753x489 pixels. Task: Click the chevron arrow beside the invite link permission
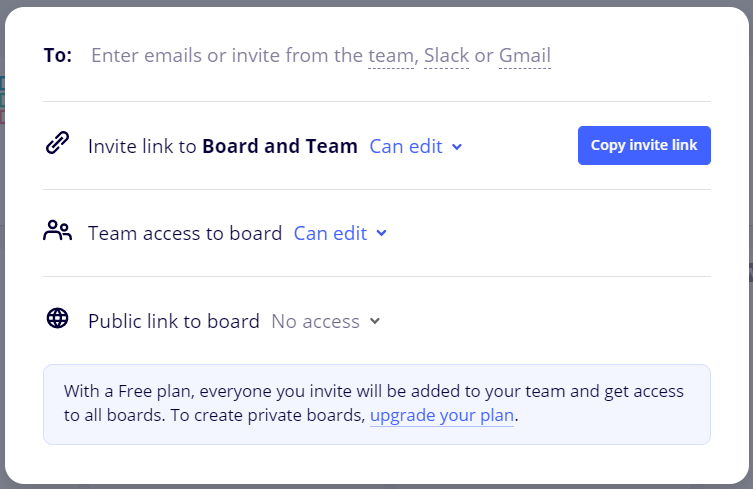point(457,147)
